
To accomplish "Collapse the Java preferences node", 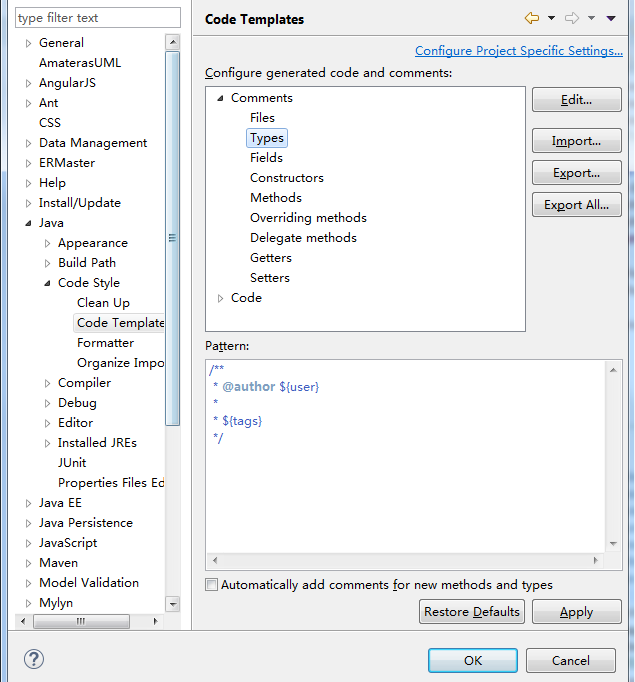I will click(28, 223).
